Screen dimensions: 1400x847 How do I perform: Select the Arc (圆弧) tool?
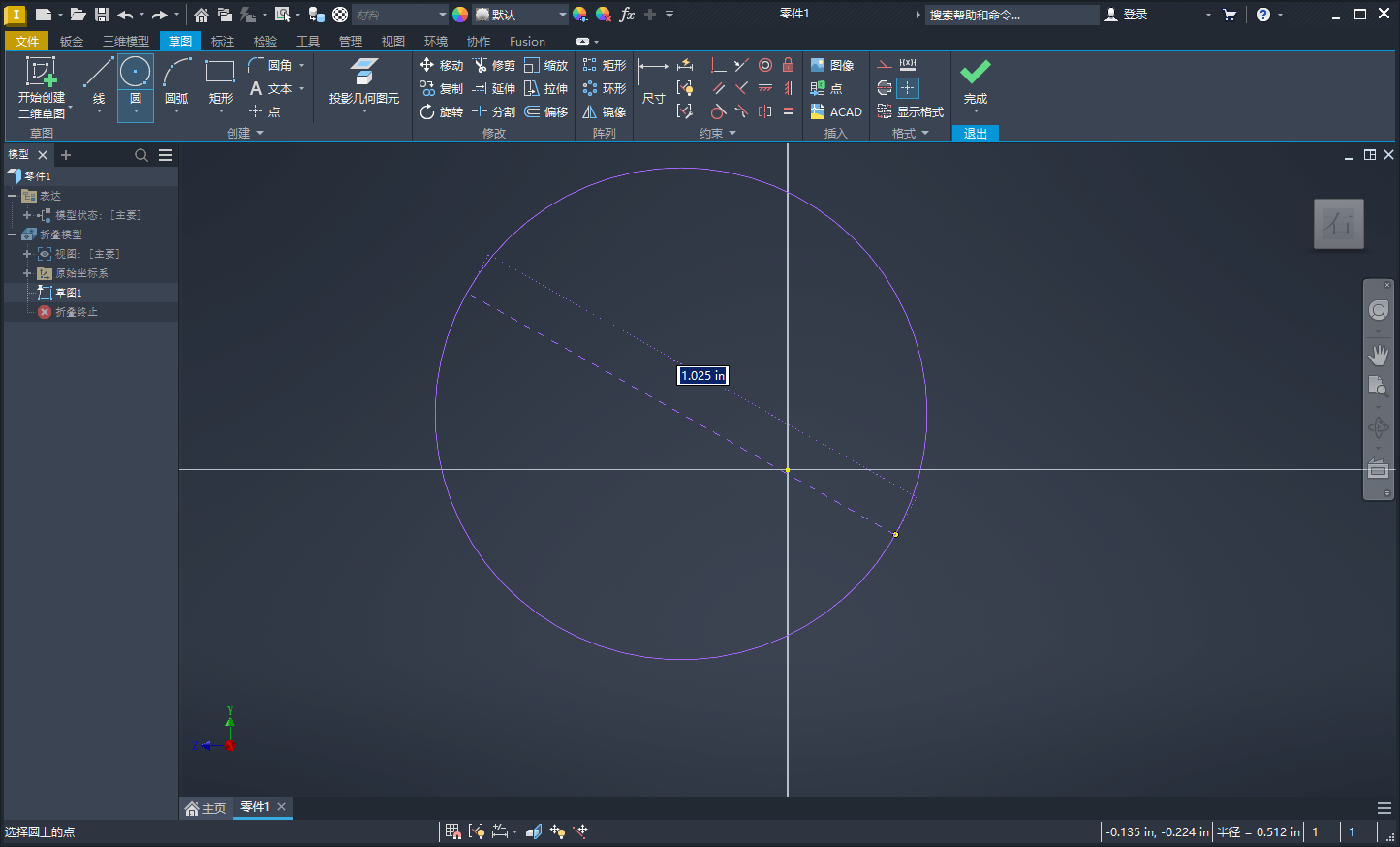pyautogui.click(x=176, y=82)
